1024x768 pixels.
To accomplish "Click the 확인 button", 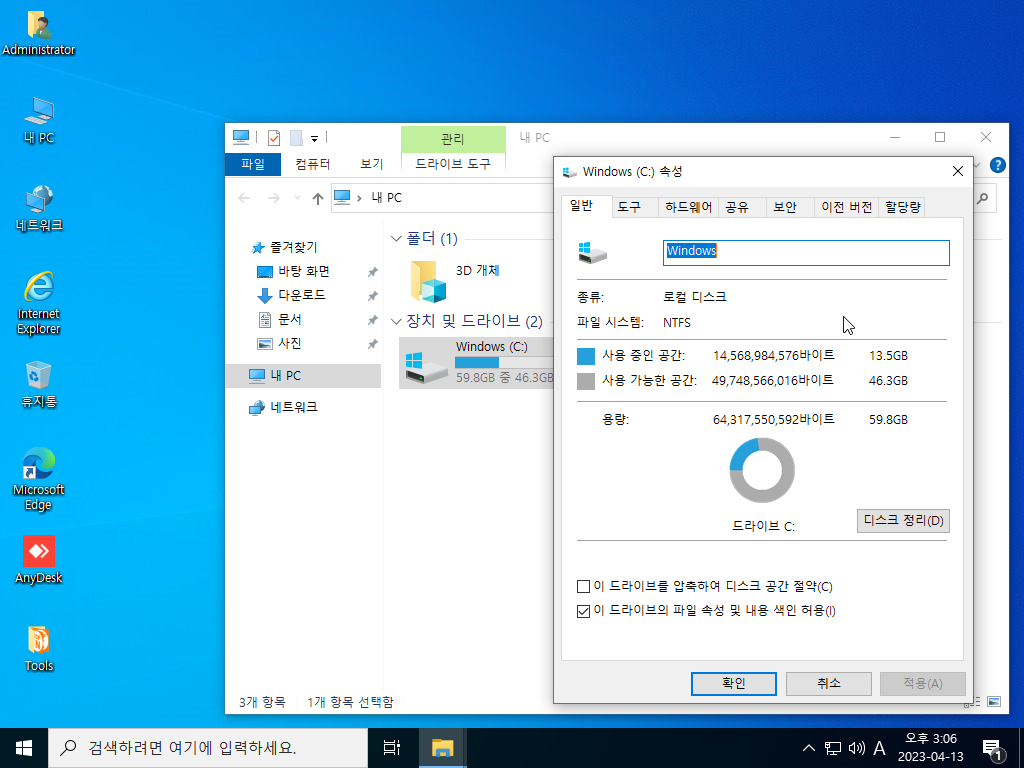I will point(734,684).
